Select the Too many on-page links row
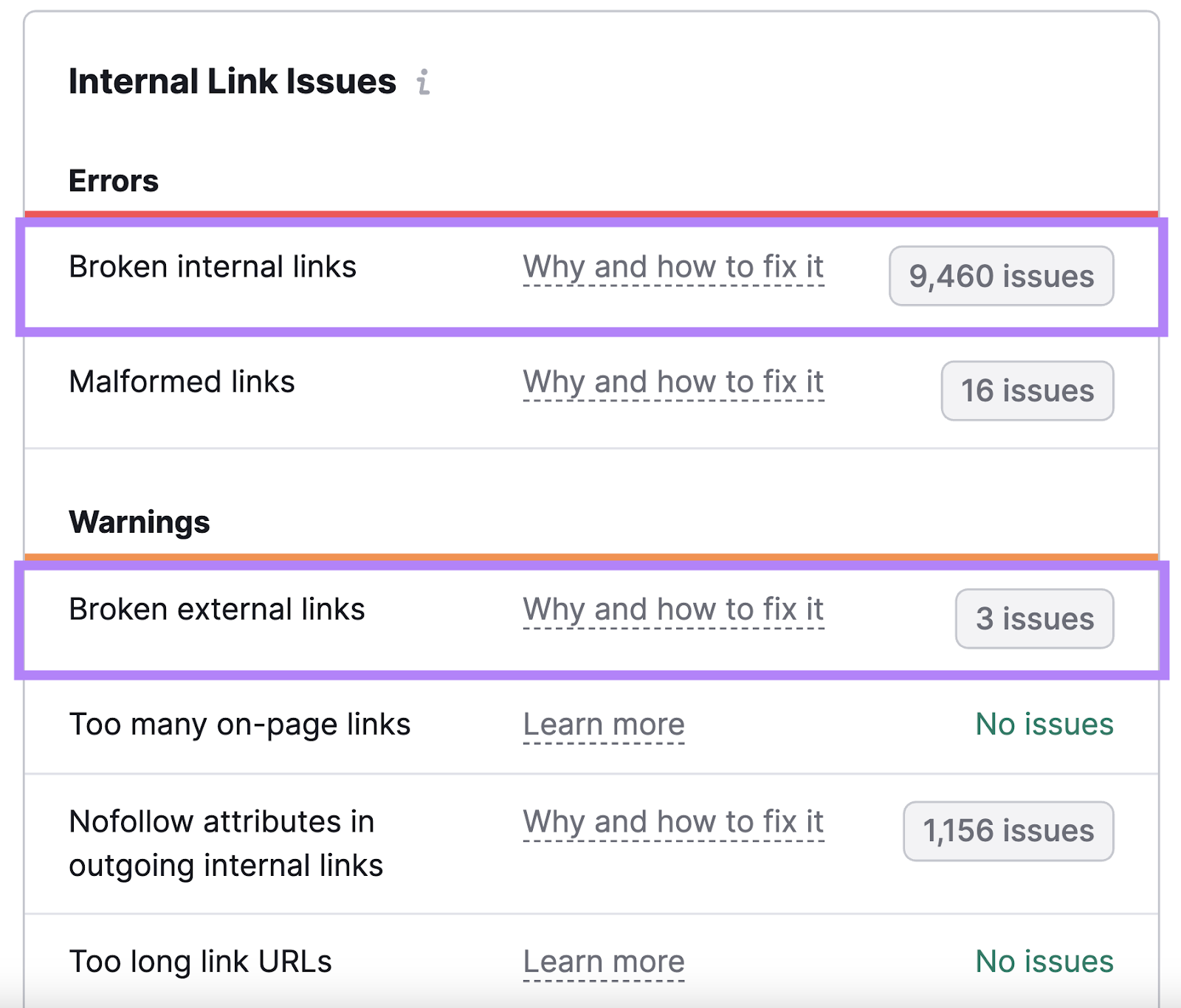Viewport: 1181px width, 1008px height. pos(241,725)
